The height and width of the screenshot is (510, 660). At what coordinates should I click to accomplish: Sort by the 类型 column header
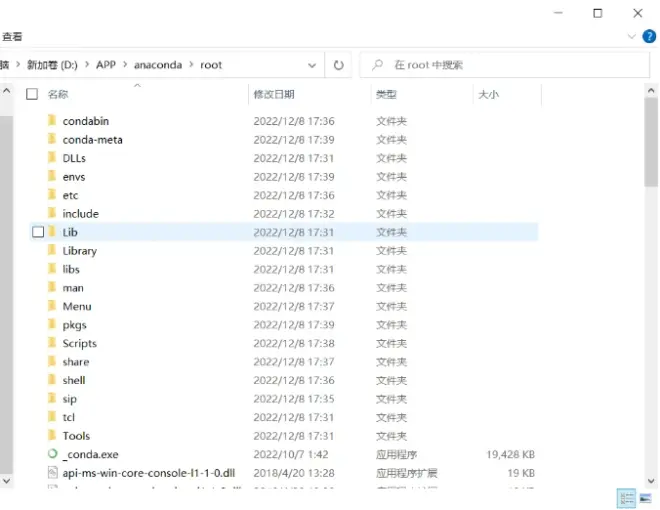click(x=386, y=94)
